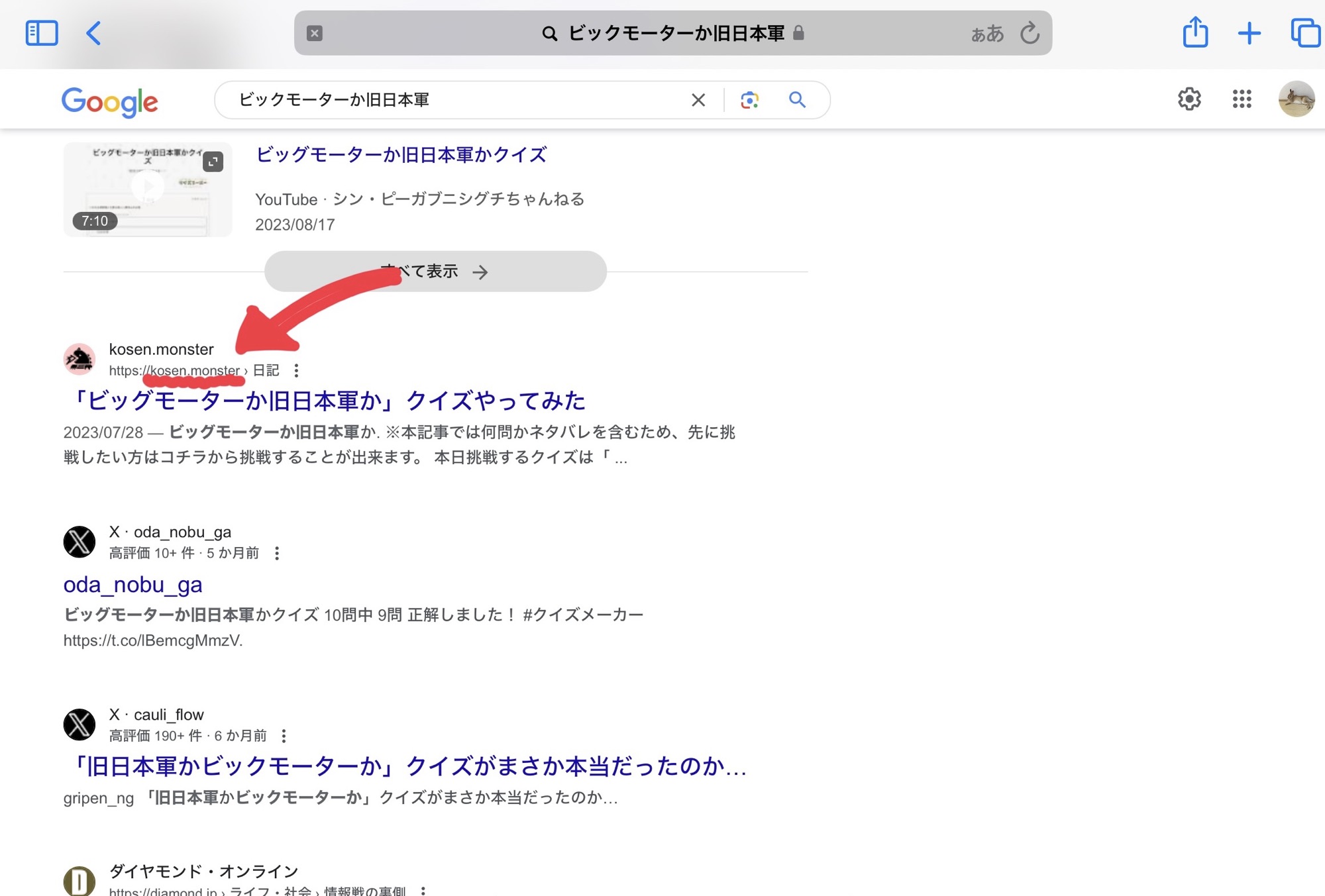Open the share sheet icon
1325x896 pixels.
coord(1195,32)
